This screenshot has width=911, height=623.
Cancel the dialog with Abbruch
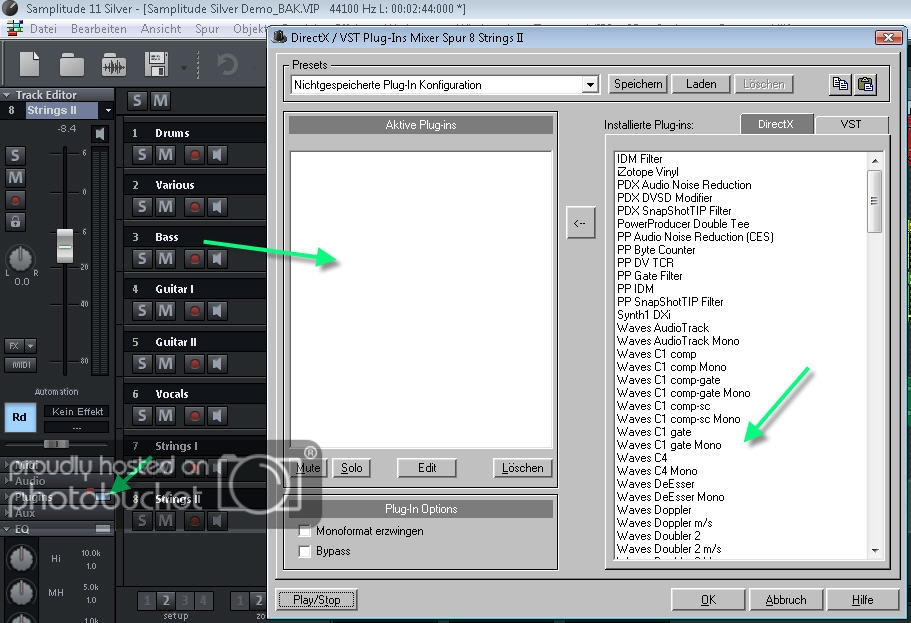pos(786,600)
